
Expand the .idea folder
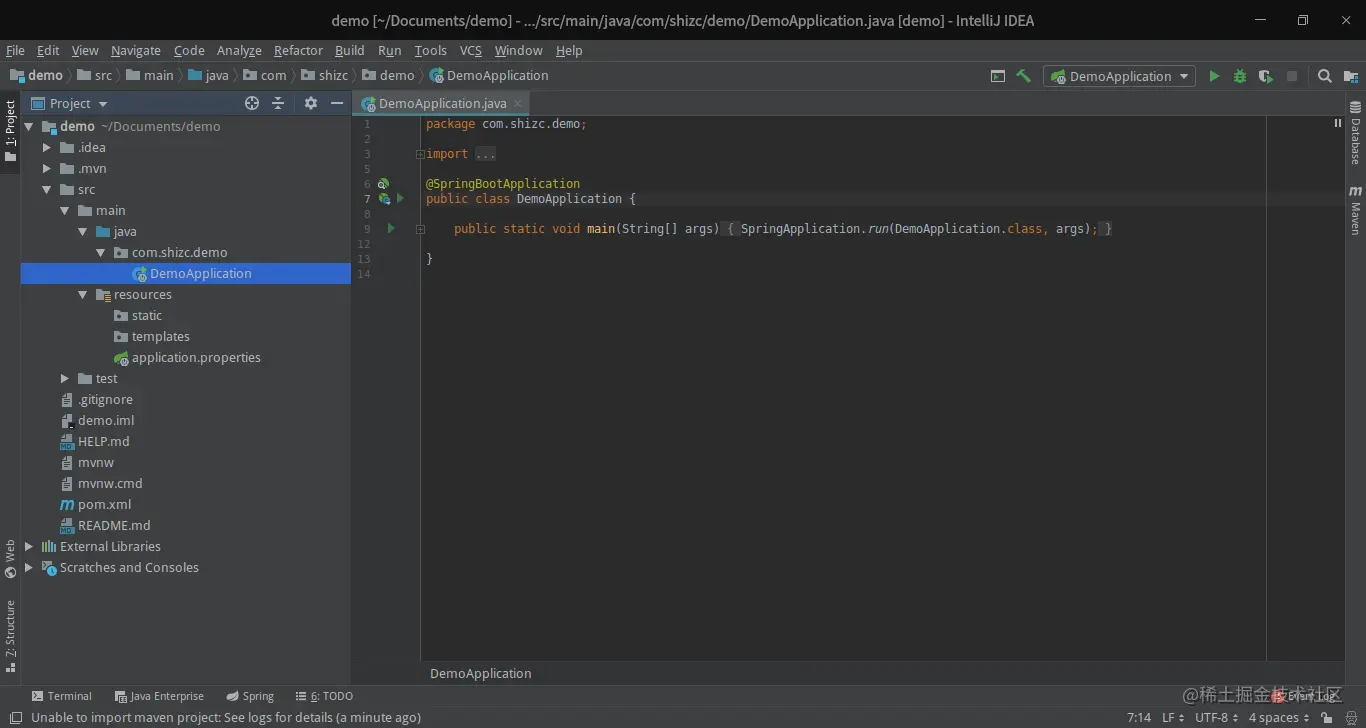(x=47, y=148)
